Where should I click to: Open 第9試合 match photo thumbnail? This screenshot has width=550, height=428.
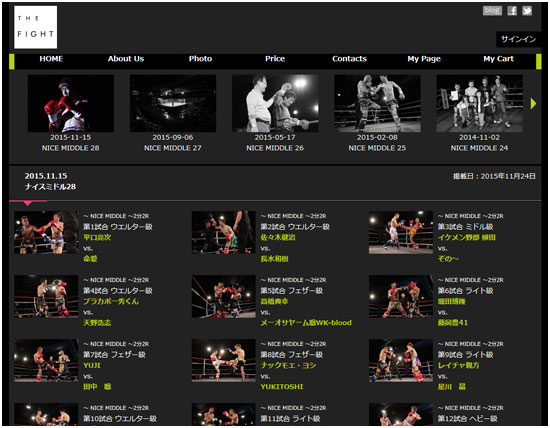click(401, 360)
